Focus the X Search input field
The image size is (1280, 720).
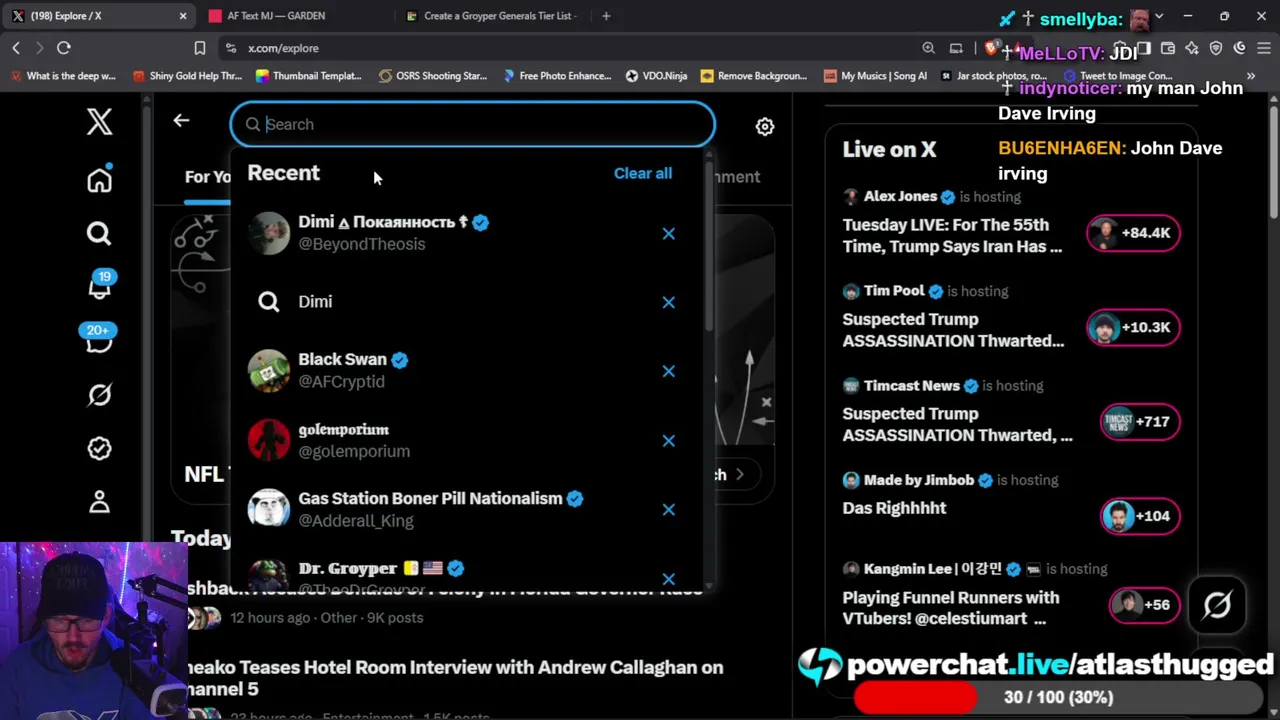[x=473, y=125]
